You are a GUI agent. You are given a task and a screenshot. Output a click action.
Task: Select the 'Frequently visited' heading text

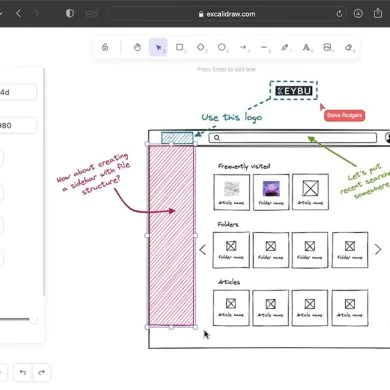point(244,166)
